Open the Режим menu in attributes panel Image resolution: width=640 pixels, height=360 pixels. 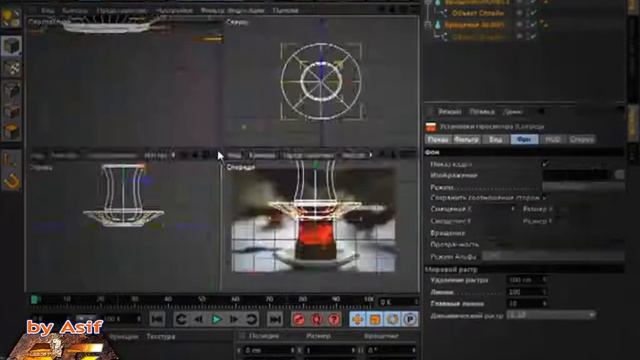[x=449, y=111]
